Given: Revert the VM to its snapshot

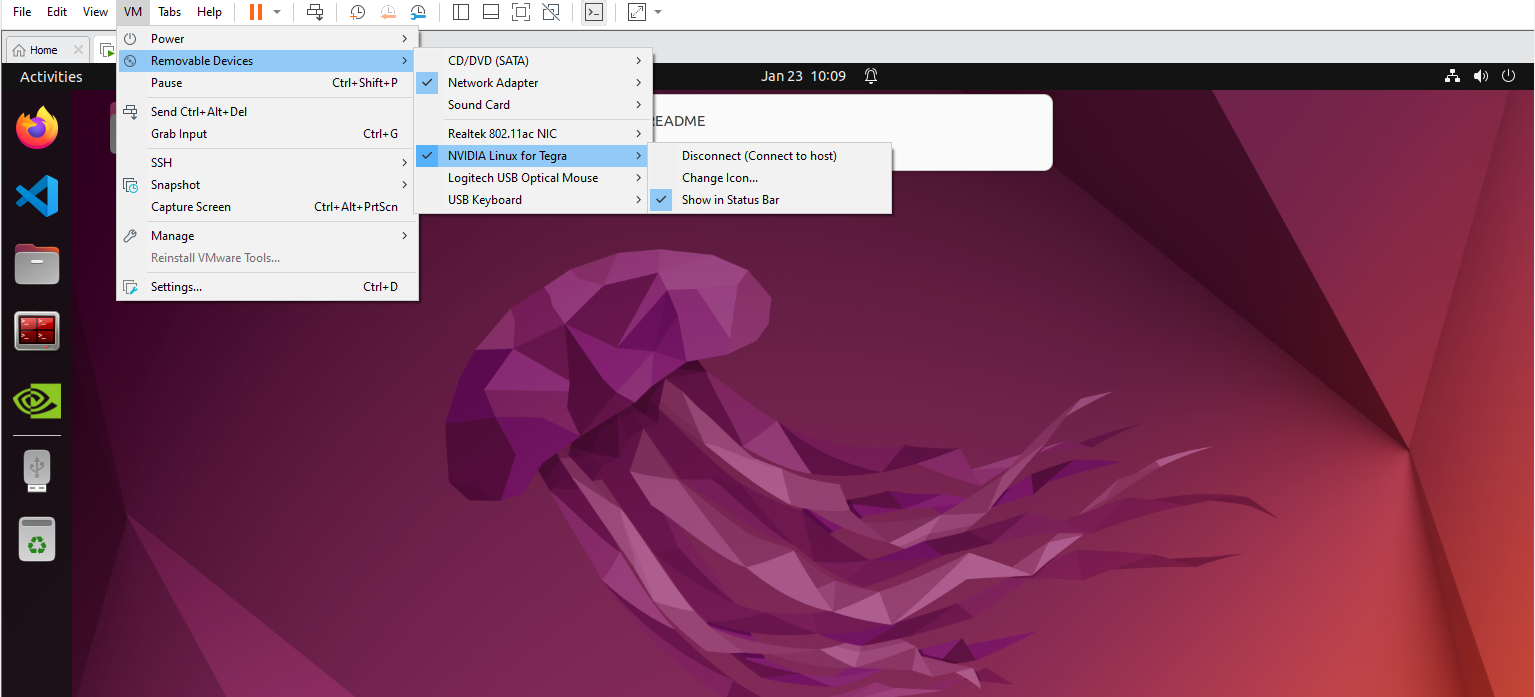Looking at the screenshot, I should tap(388, 12).
